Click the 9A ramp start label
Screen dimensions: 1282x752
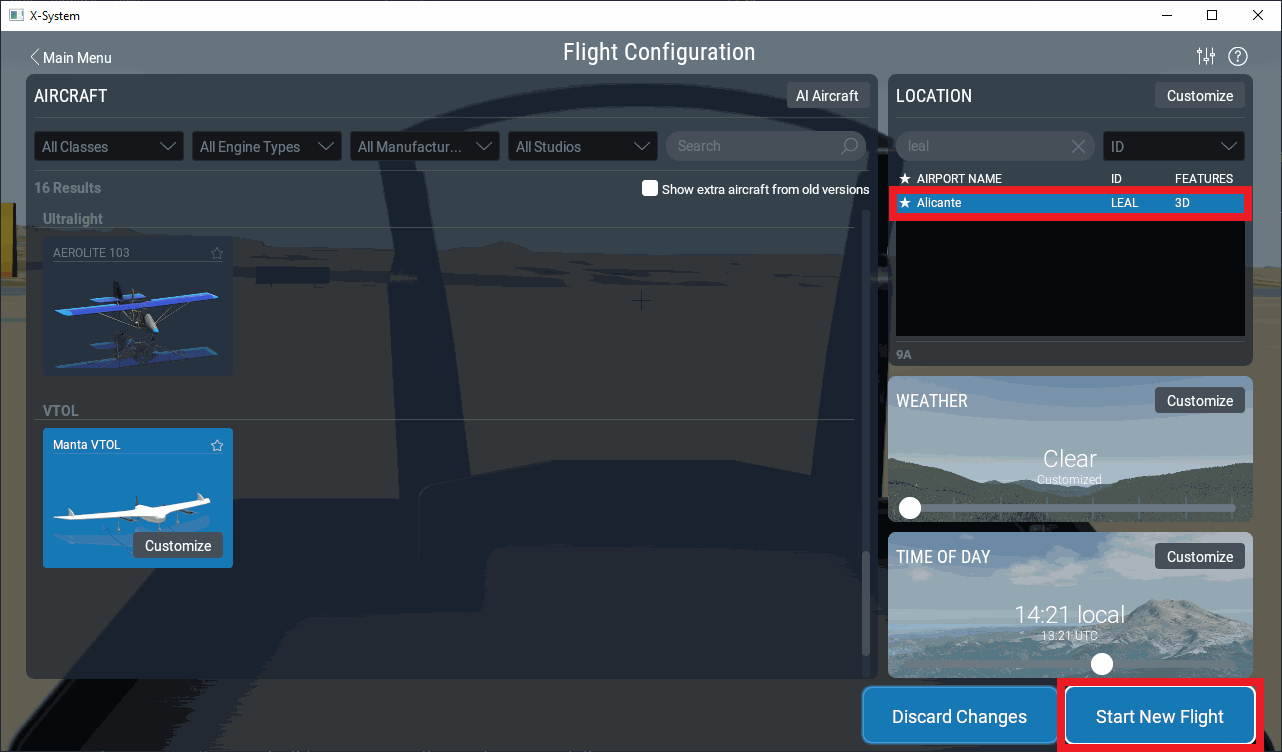pos(904,355)
